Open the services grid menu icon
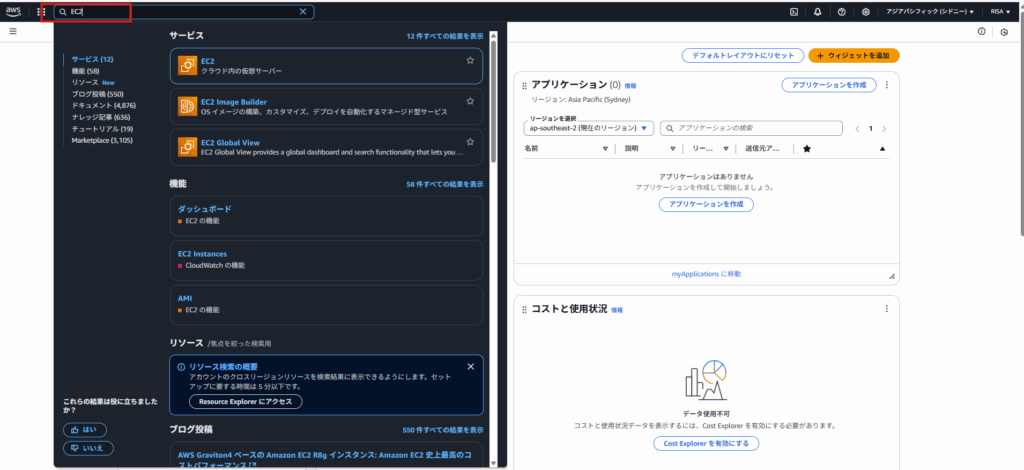The height and width of the screenshot is (470, 1024). point(41,12)
